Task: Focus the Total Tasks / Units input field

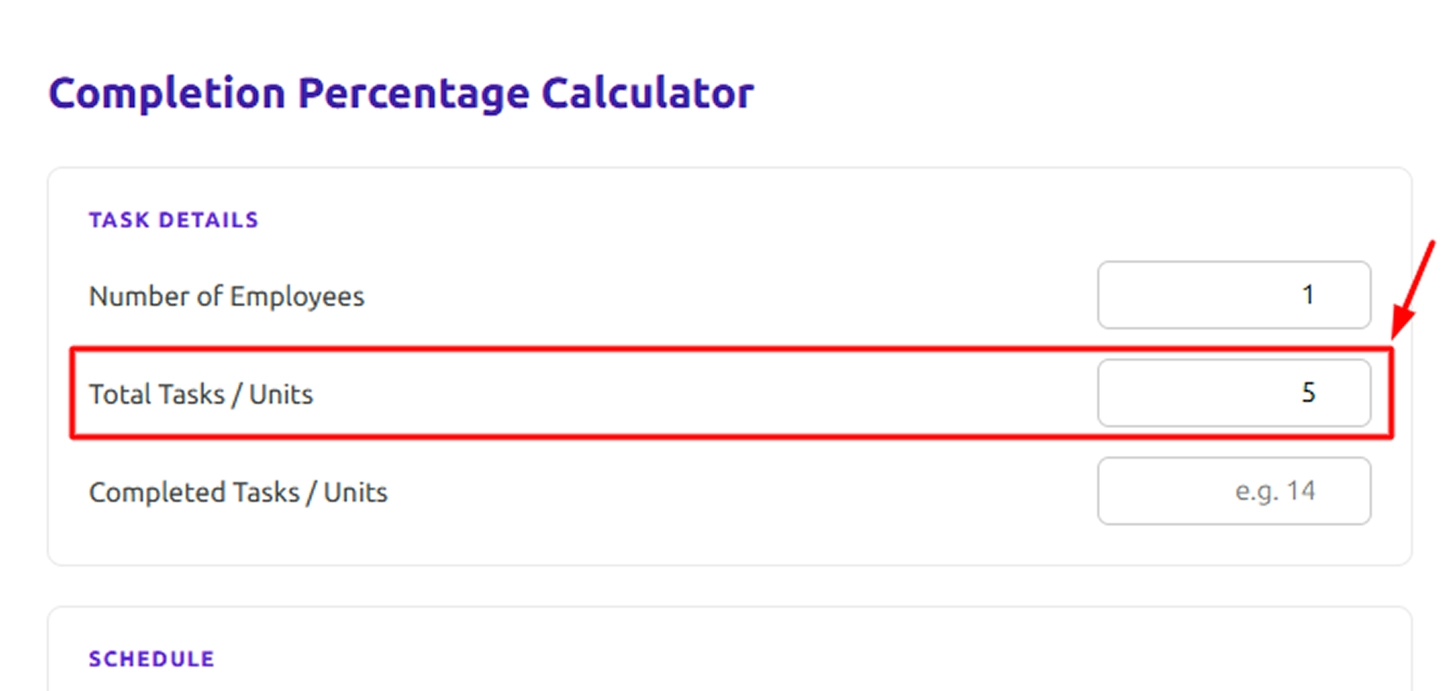Action: tap(1233, 393)
